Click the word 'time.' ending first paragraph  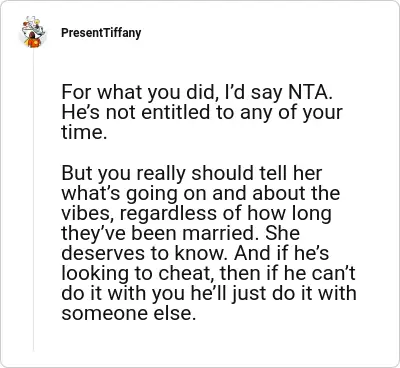click(84, 132)
